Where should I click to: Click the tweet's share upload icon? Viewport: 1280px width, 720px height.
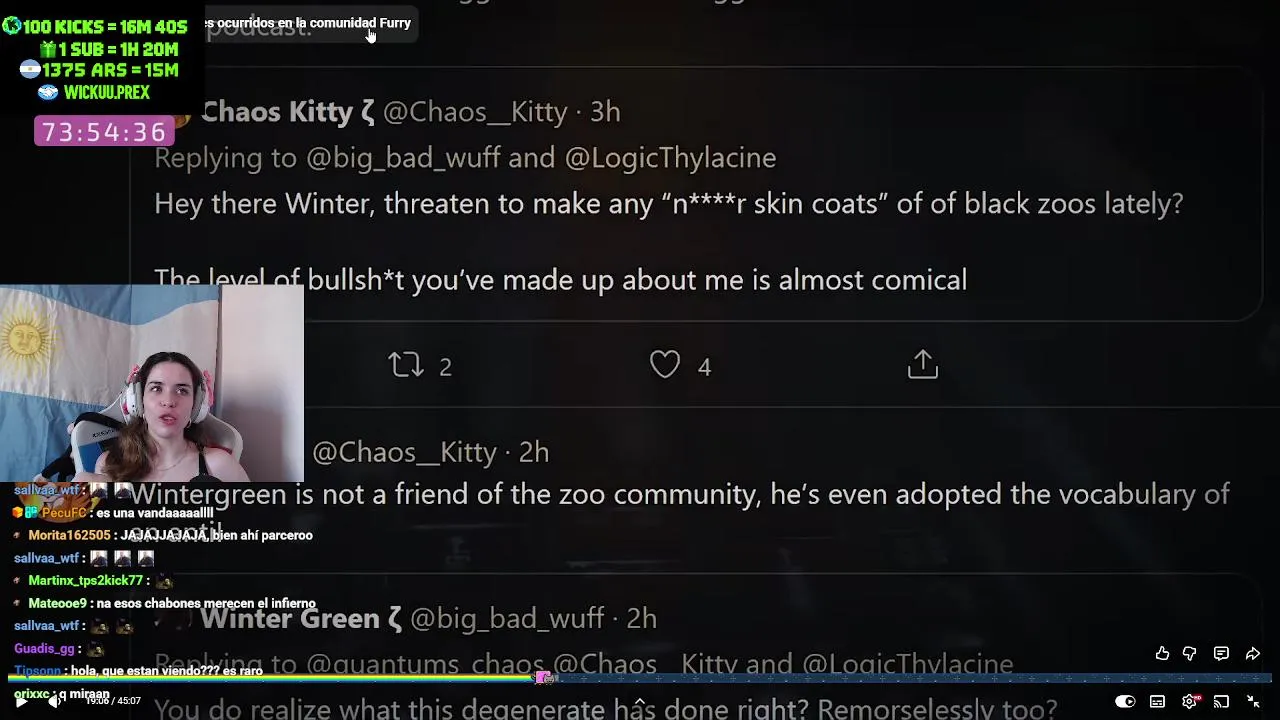point(922,364)
